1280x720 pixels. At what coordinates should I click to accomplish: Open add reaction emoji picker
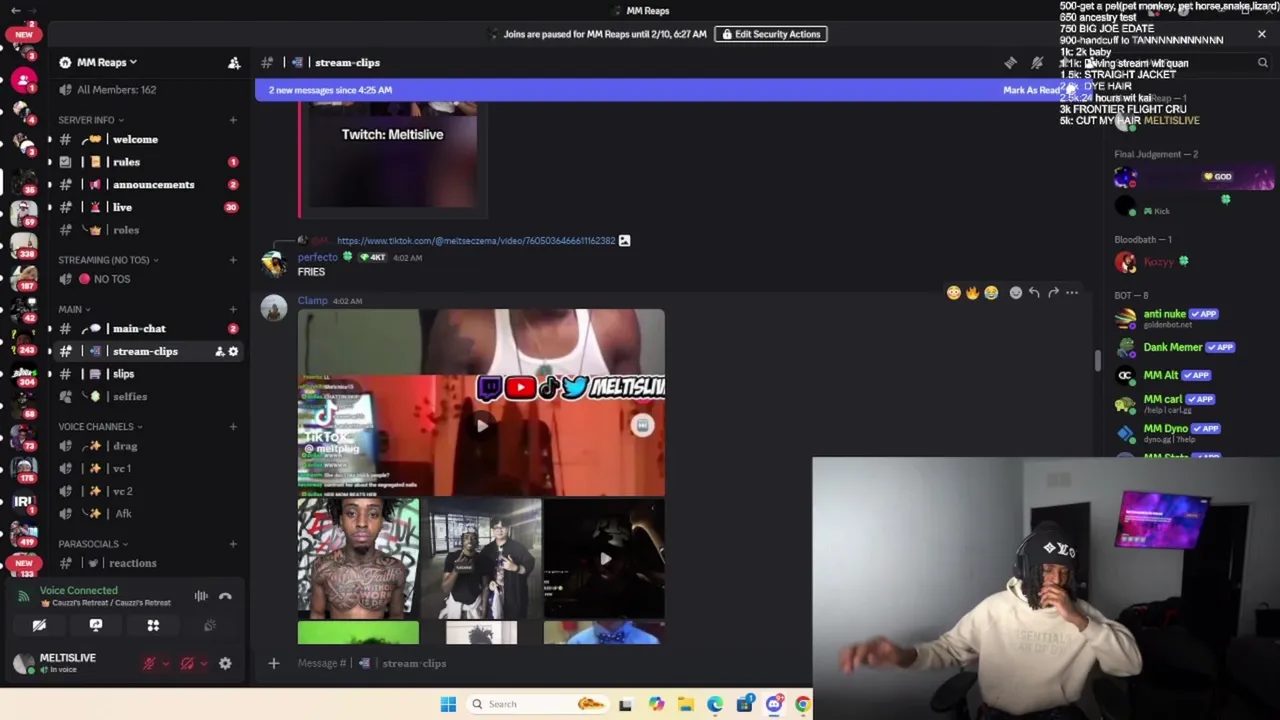click(x=1016, y=293)
